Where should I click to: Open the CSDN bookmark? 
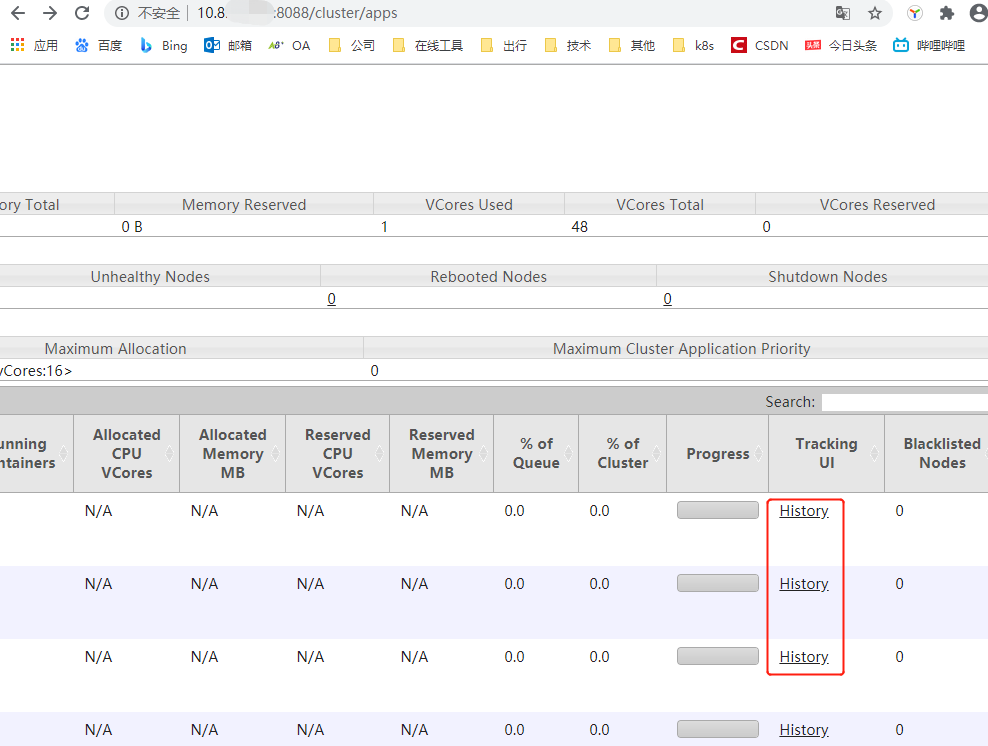[x=759, y=45]
